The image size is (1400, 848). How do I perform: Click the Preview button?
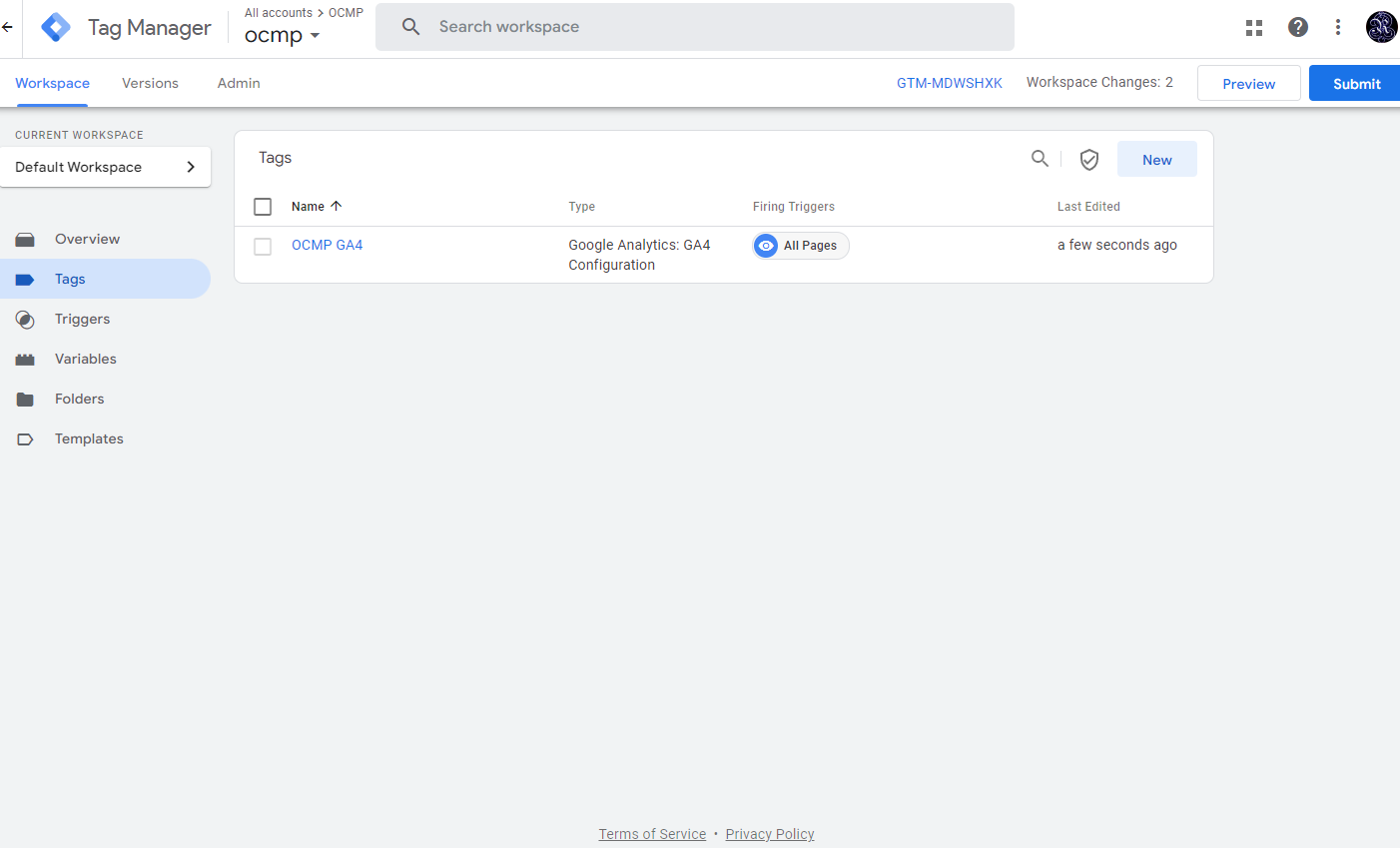tap(1248, 84)
